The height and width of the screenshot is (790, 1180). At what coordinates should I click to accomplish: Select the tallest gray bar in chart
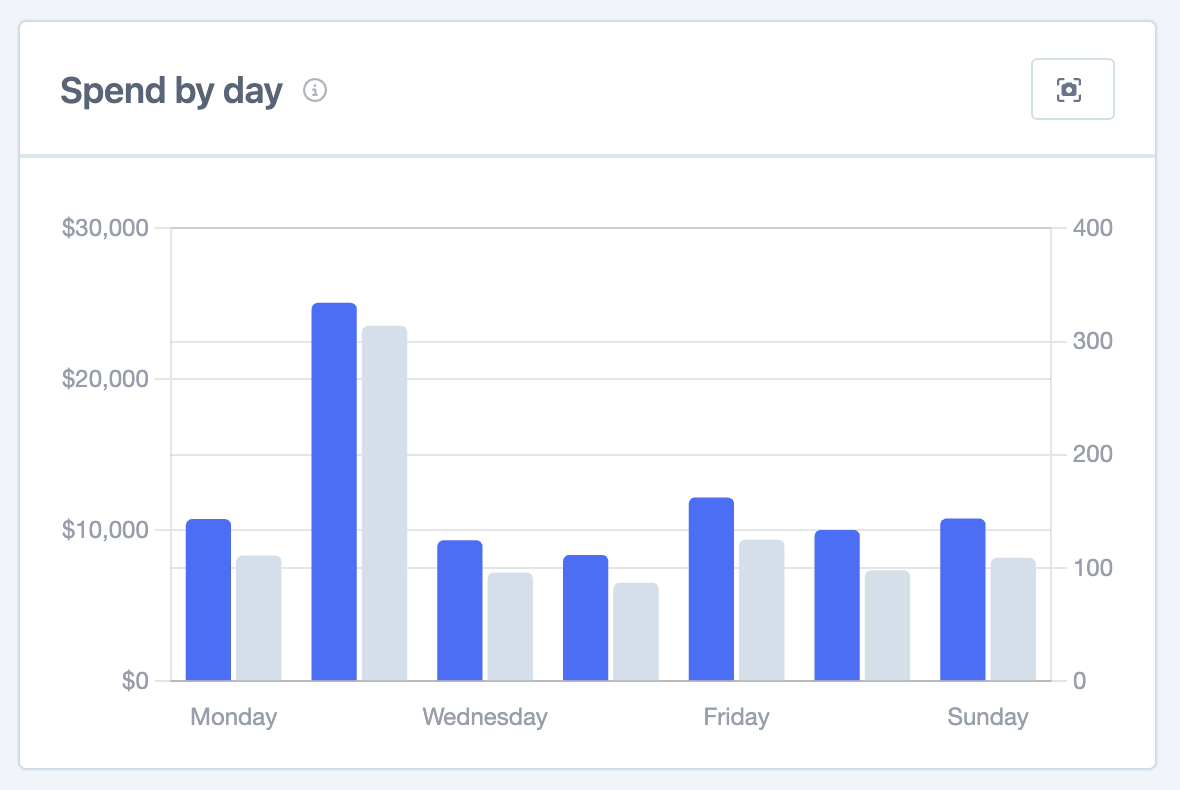click(x=384, y=503)
